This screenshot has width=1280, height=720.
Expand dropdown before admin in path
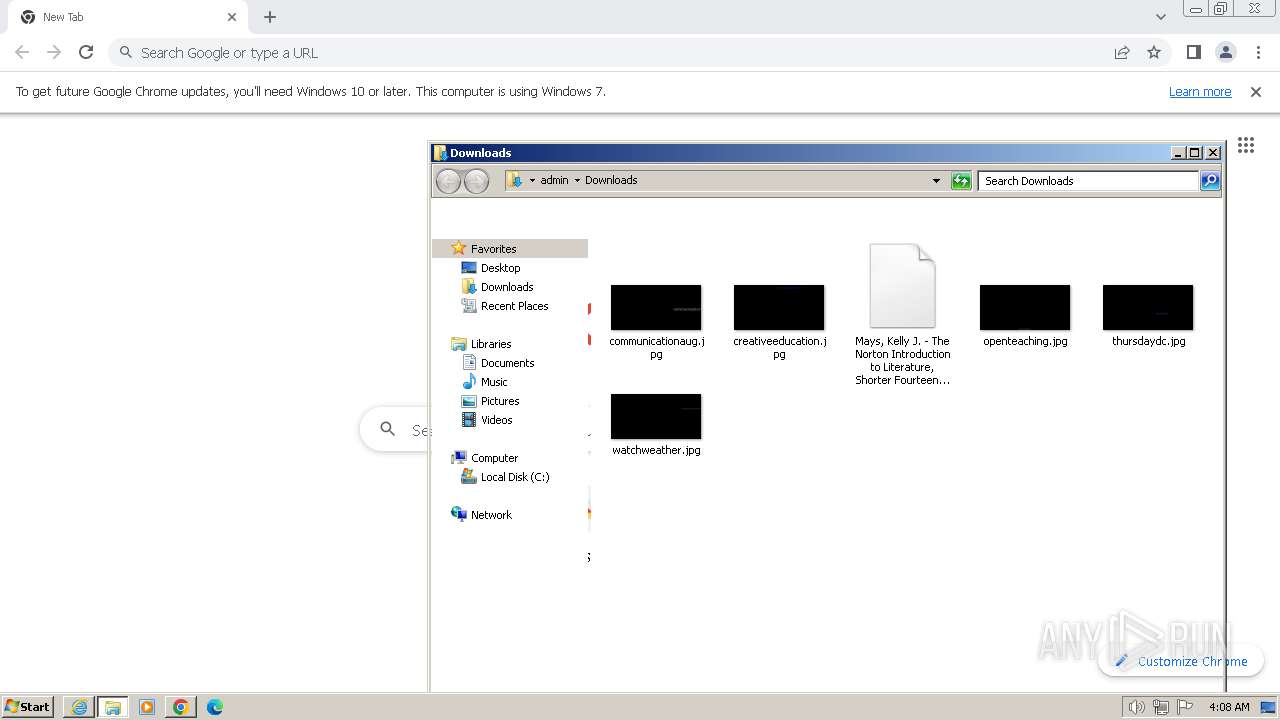[x=532, y=181]
